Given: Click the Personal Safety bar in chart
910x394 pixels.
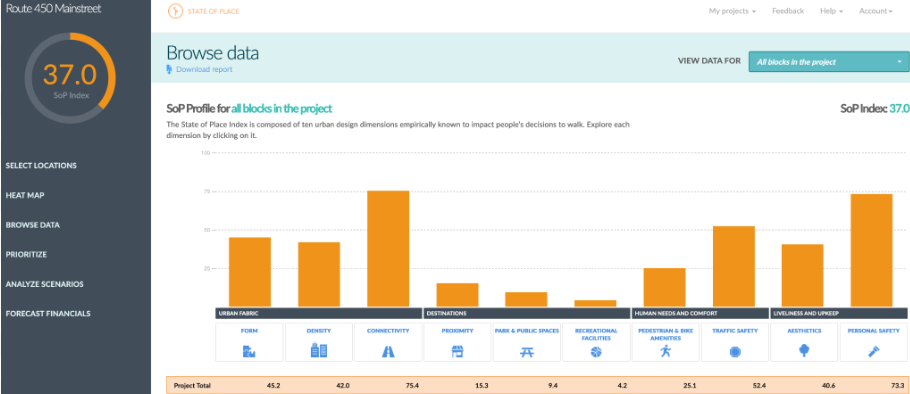Looking at the screenshot, I should [x=872, y=251].
